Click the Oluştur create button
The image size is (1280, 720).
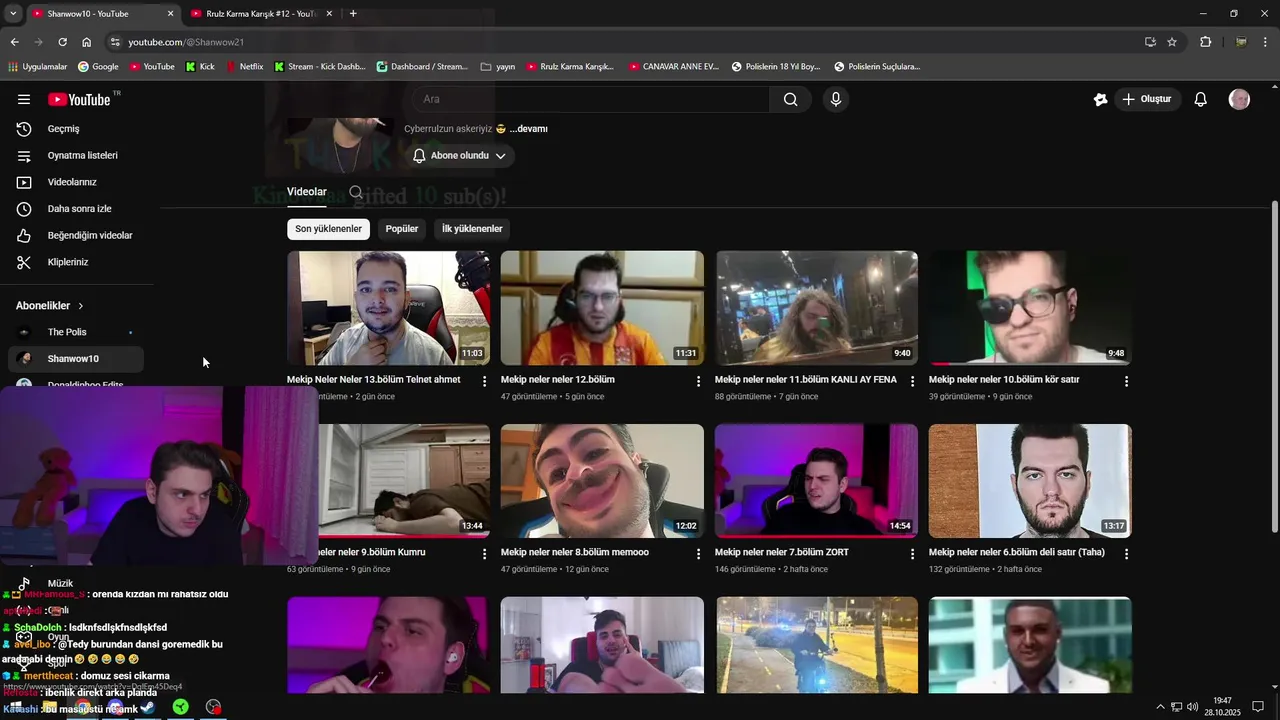(x=1147, y=99)
